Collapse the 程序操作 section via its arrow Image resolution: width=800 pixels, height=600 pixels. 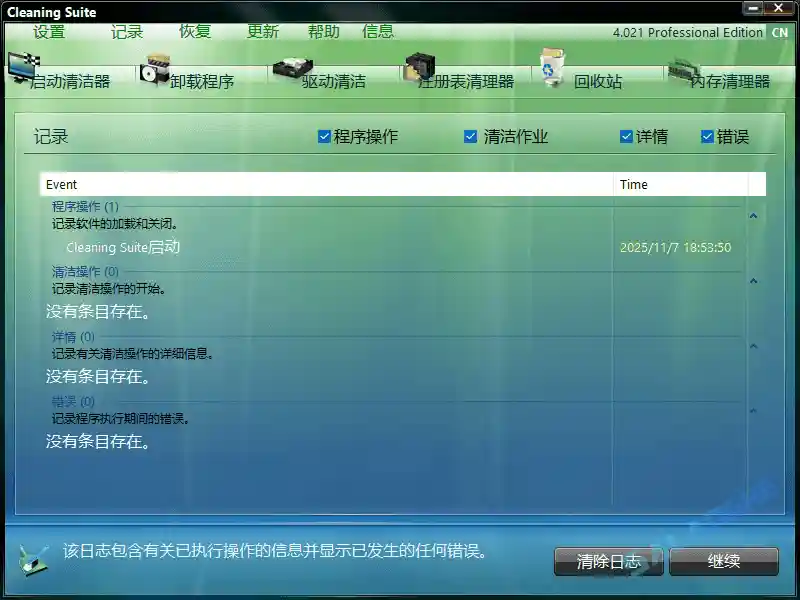(x=753, y=215)
